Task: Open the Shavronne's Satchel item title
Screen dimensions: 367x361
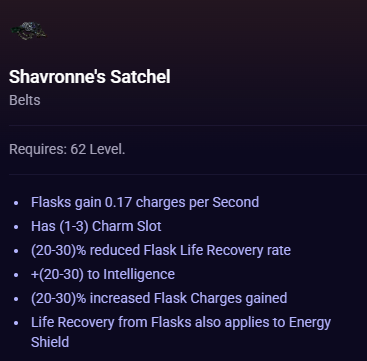Action: [90, 77]
